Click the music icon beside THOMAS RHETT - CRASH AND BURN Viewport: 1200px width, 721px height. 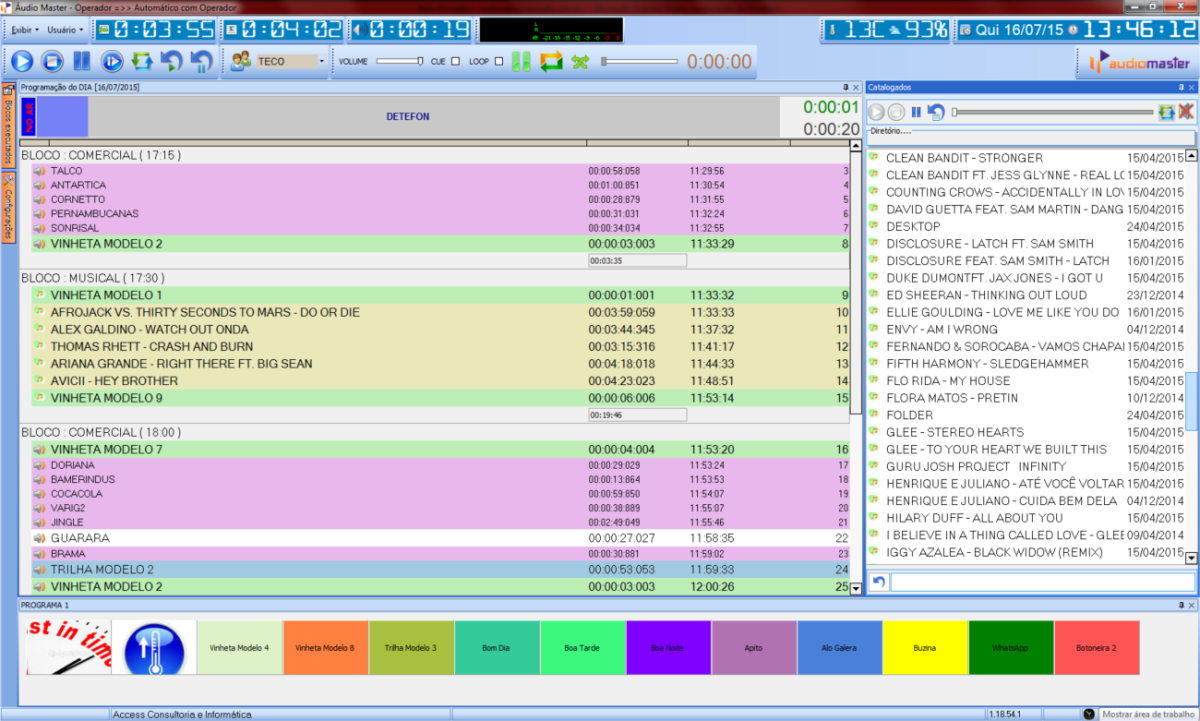40,347
